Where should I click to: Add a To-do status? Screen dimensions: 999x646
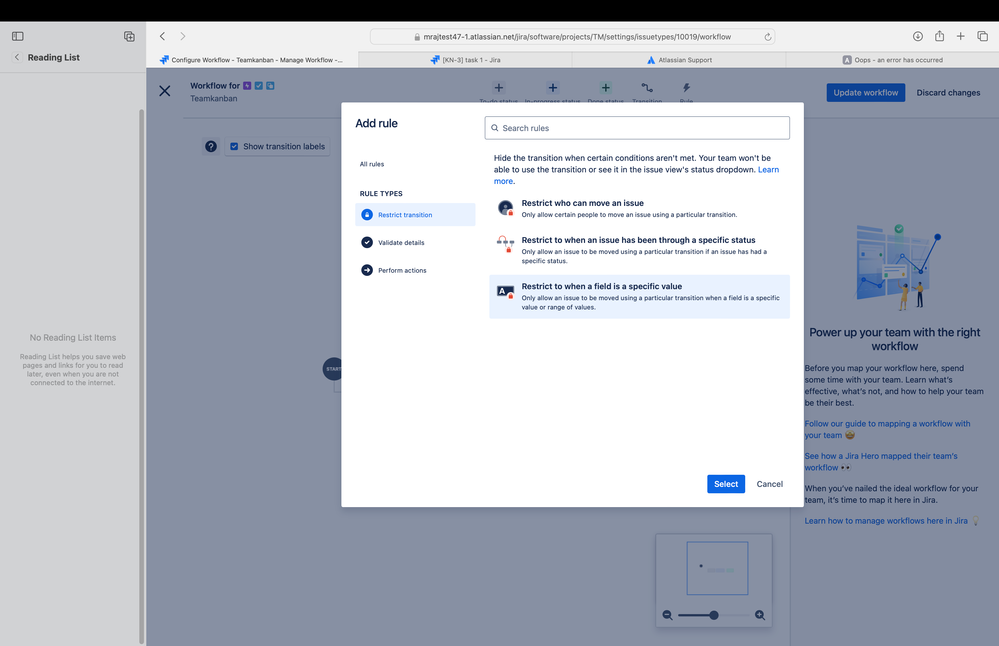498,89
